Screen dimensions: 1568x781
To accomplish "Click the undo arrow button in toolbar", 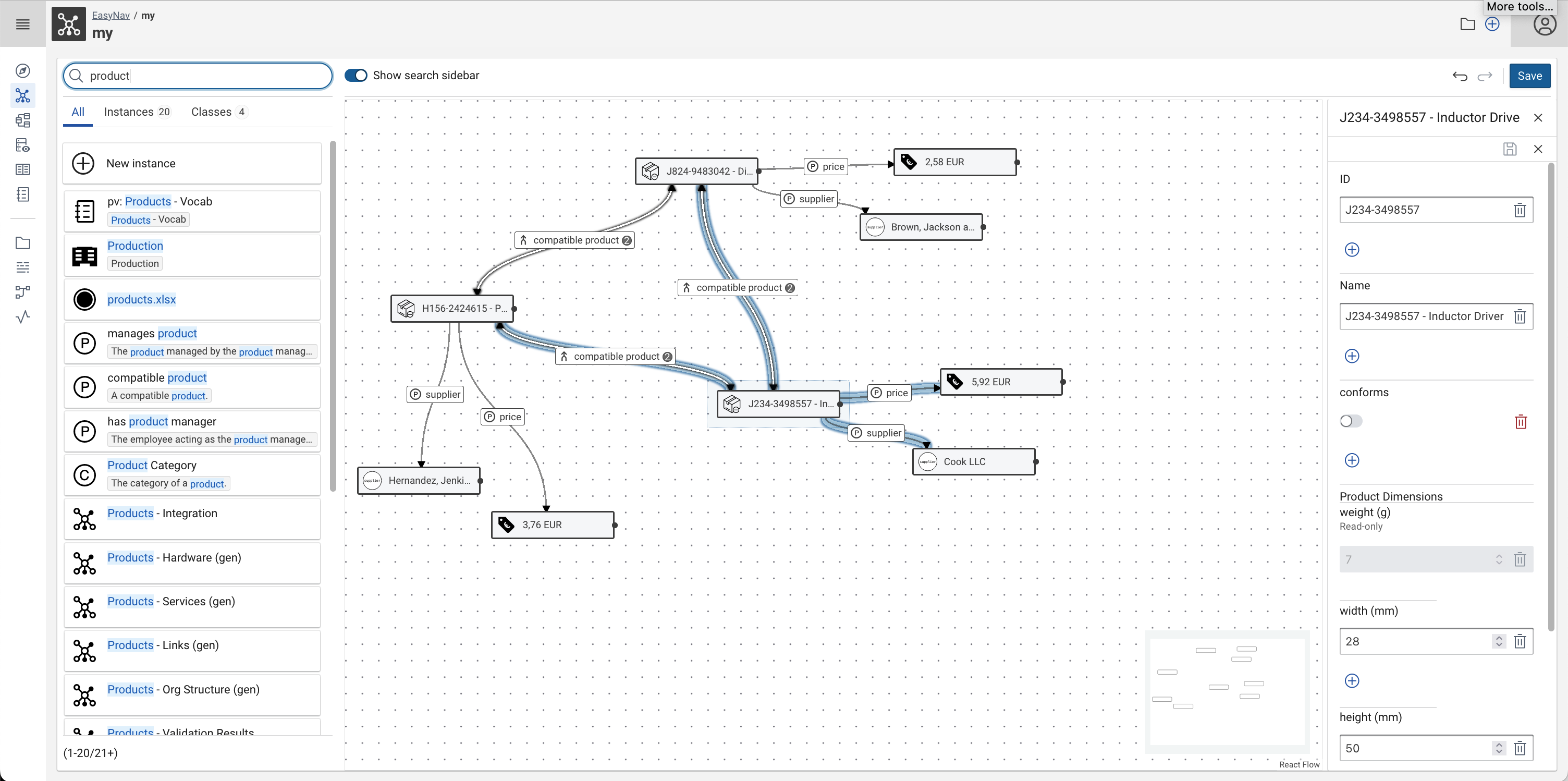I will coord(1460,75).
